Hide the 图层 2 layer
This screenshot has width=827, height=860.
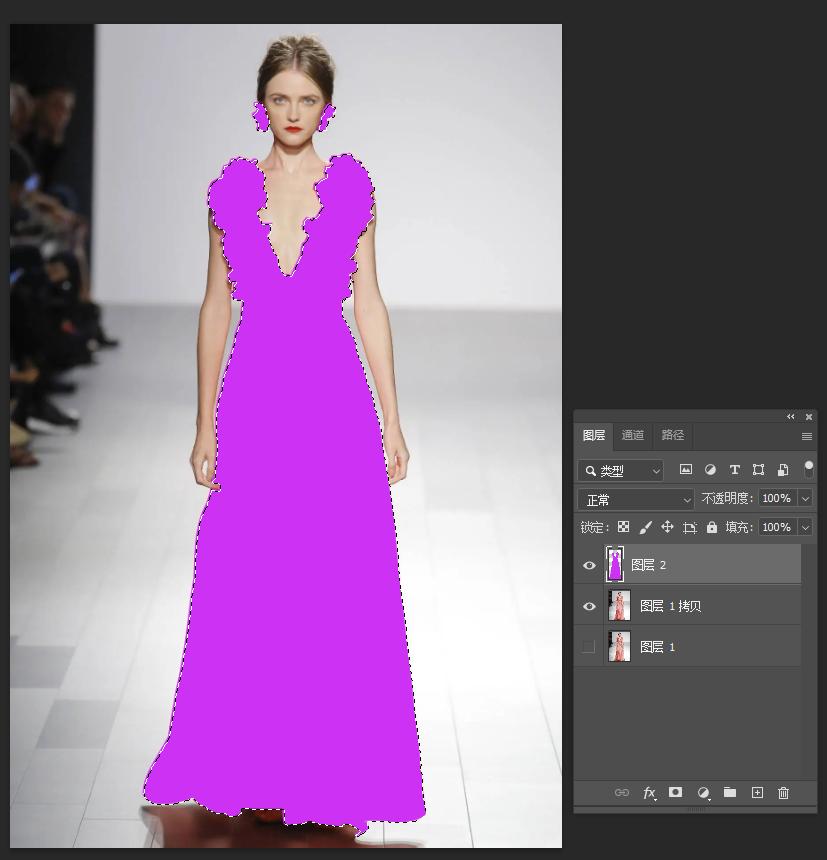coord(589,565)
